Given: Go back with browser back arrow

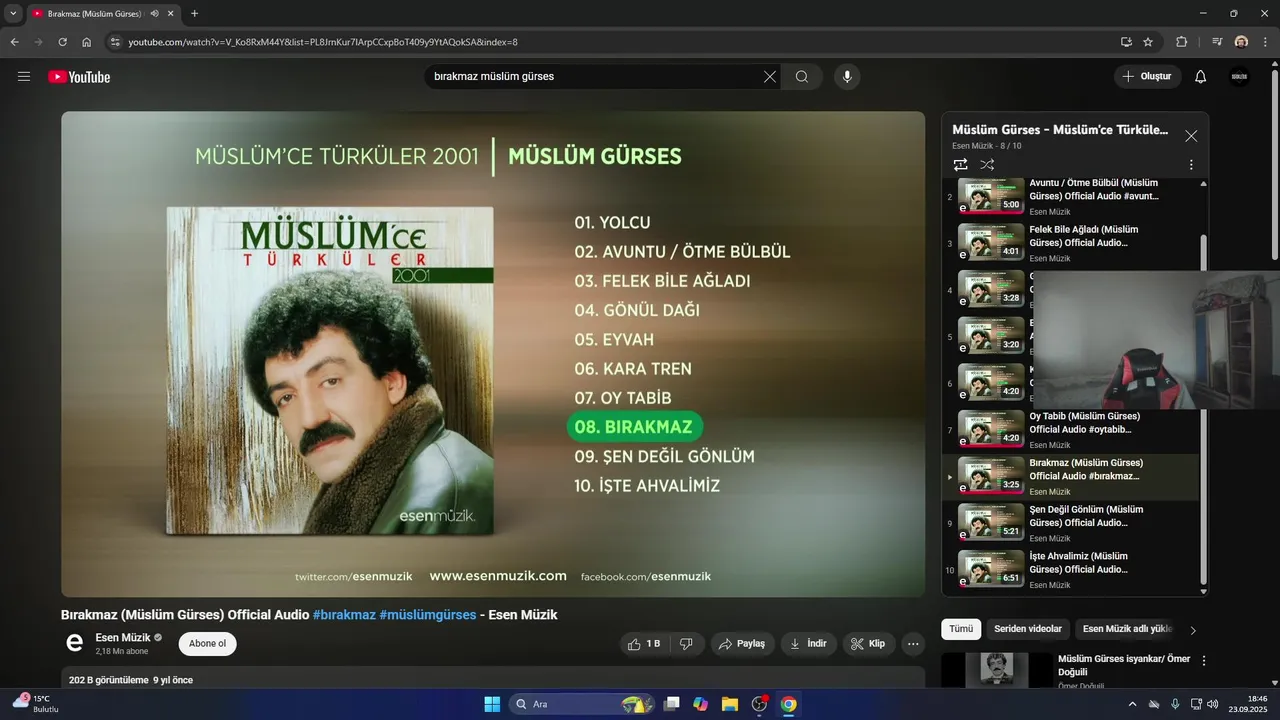Looking at the screenshot, I should (14, 42).
